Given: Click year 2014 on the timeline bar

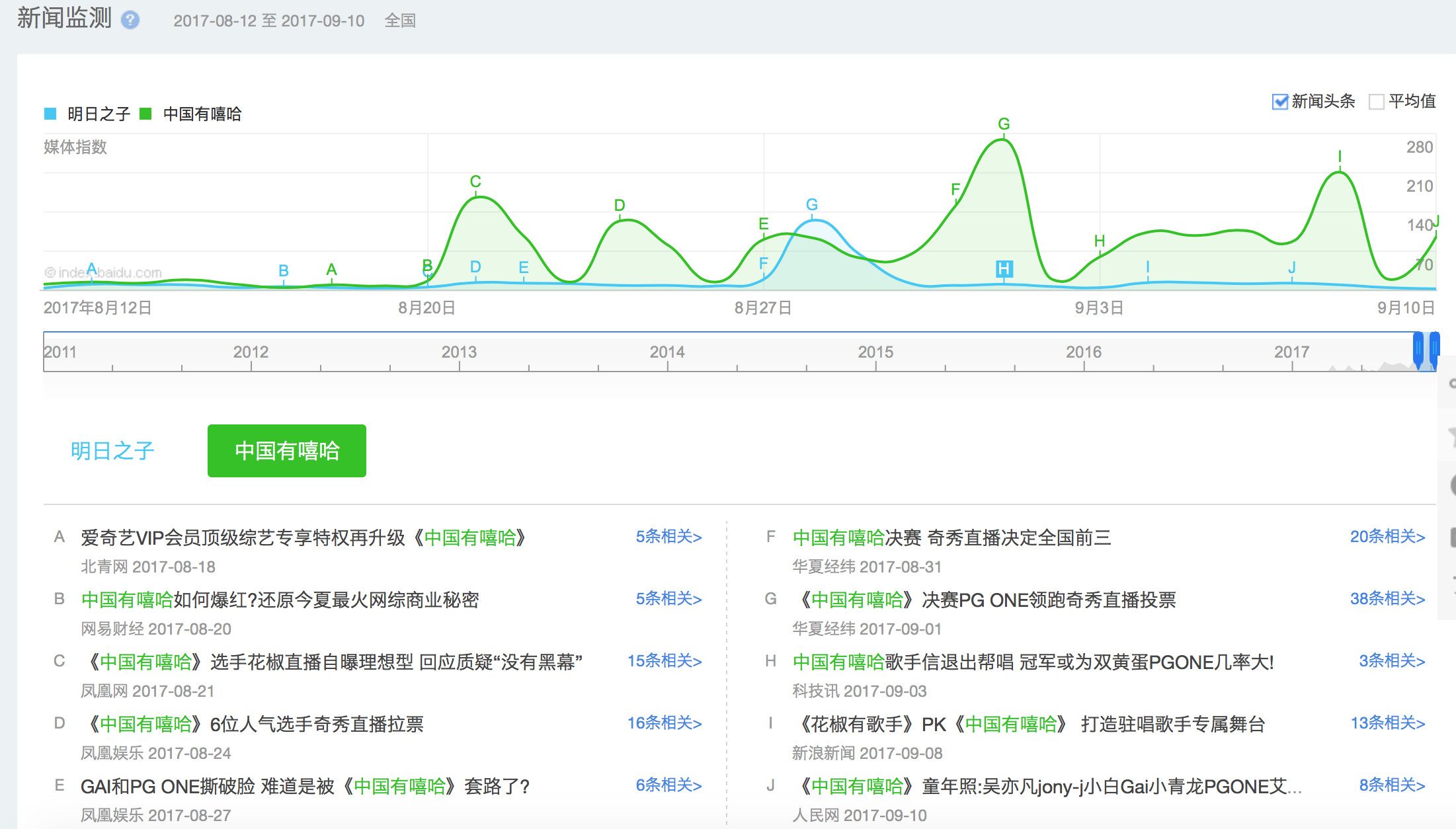Looking at the screenshot, I should point(667,352).
